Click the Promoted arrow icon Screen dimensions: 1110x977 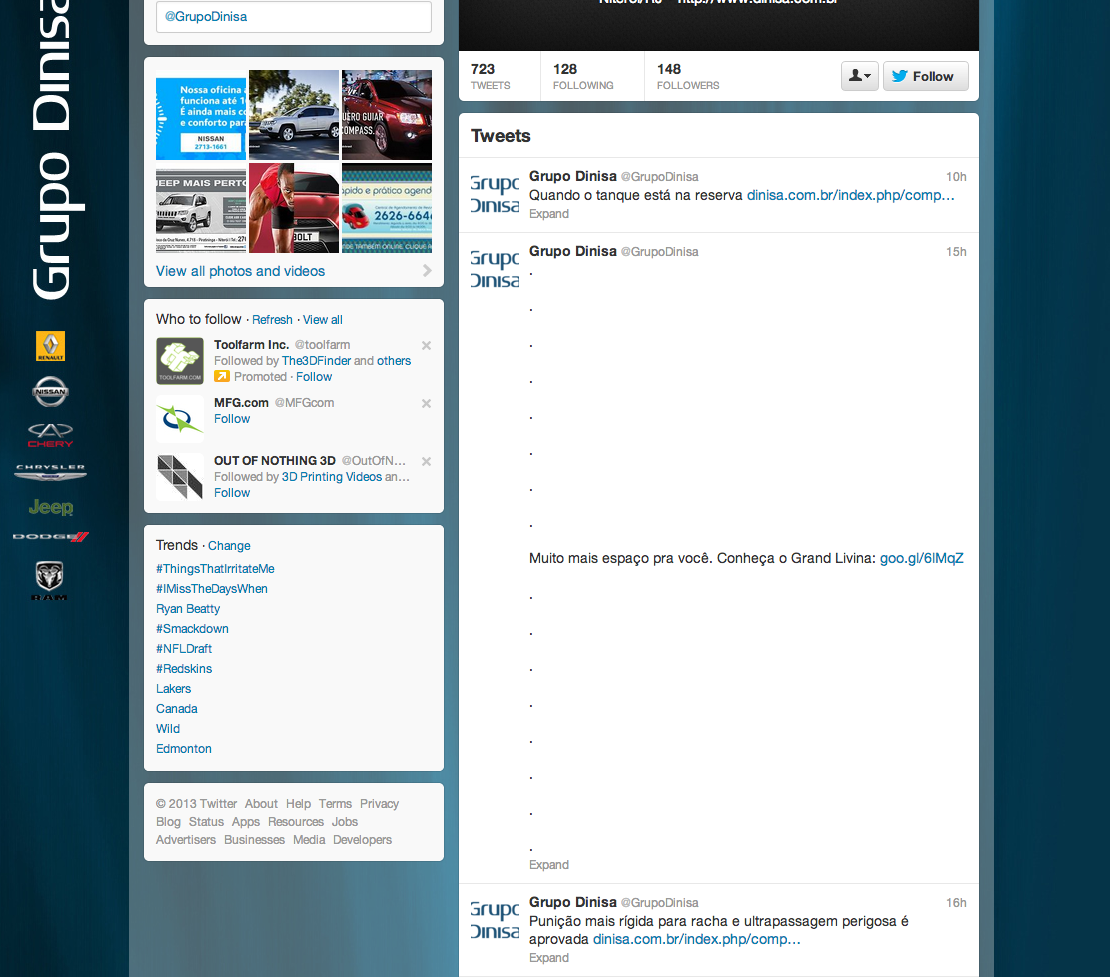222,377
